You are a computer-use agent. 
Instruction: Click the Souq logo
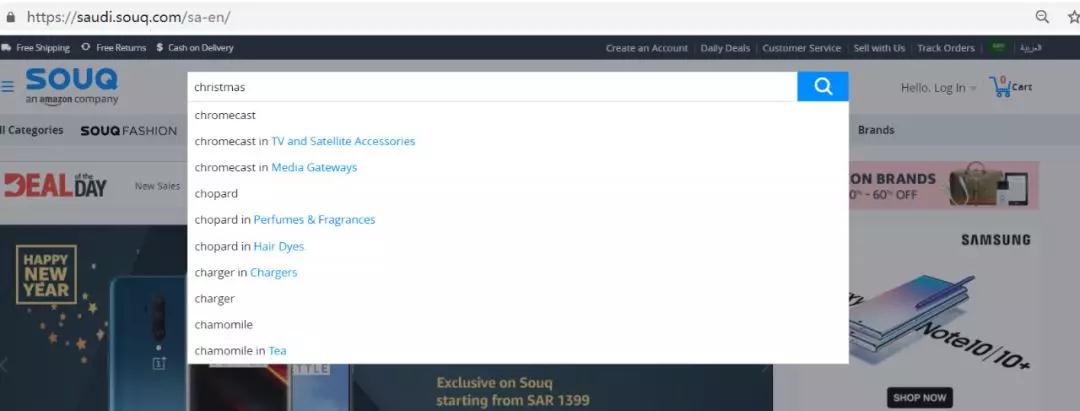point(72,86)
